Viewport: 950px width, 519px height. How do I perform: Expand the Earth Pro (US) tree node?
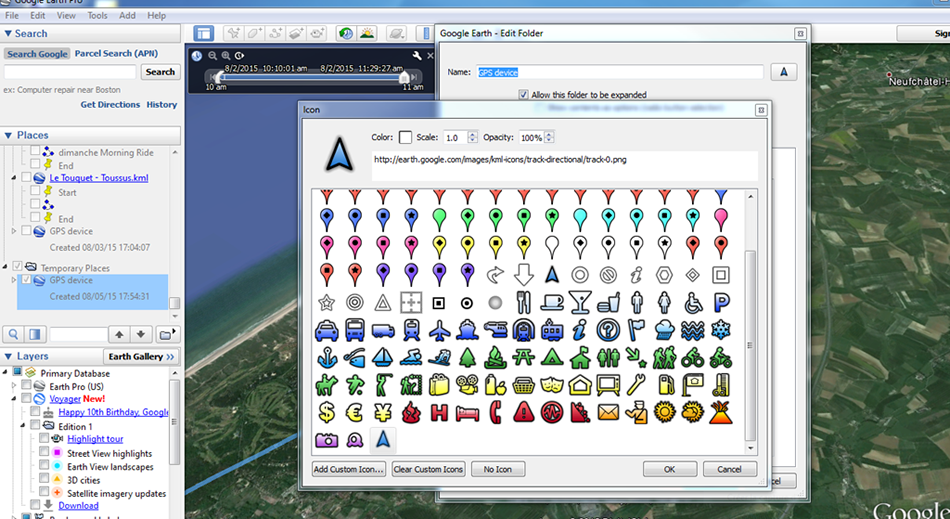click(14, 386)
